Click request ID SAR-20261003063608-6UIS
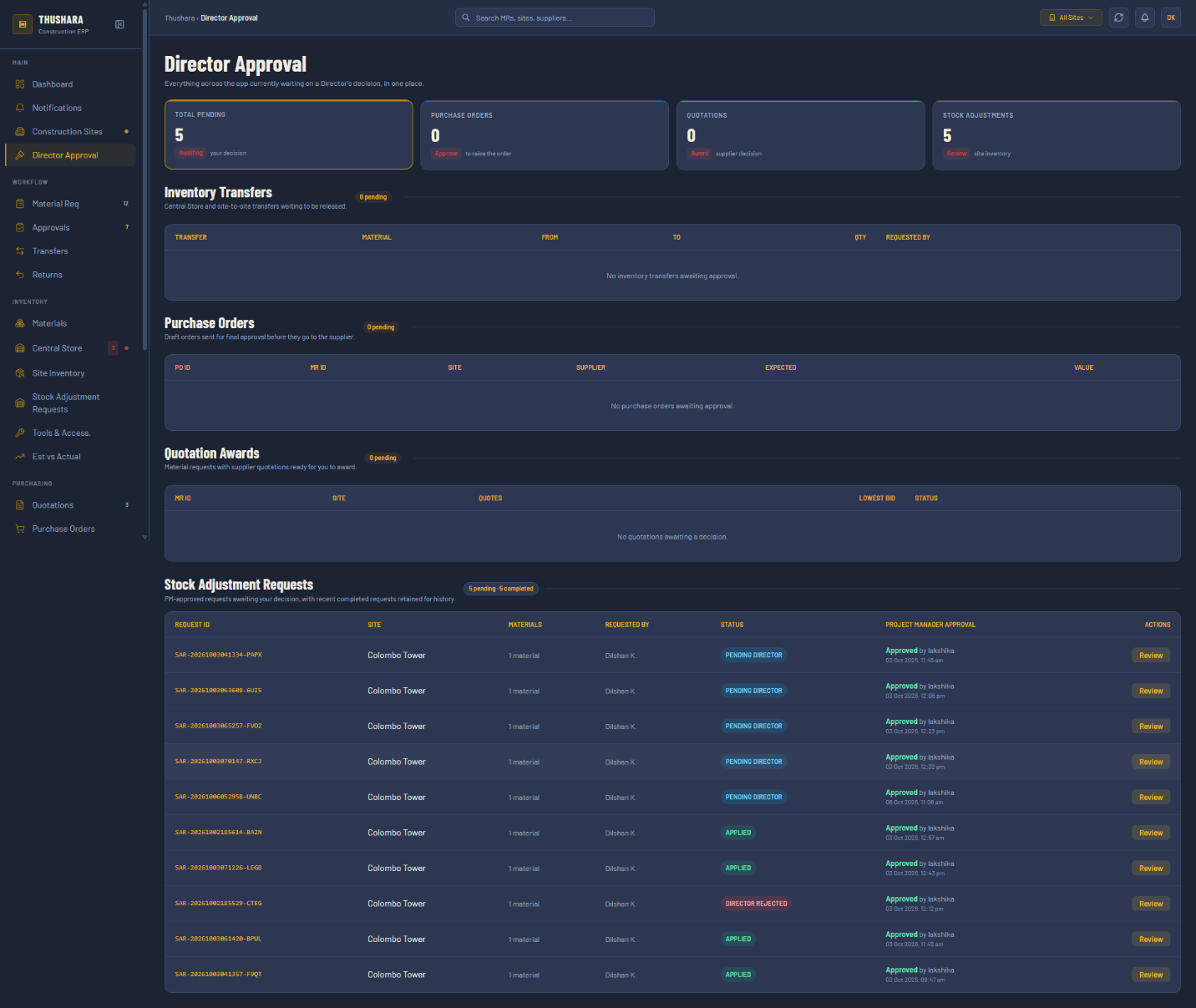The width and height of the screenshot is (1196, 1008). tap(218, 691)
